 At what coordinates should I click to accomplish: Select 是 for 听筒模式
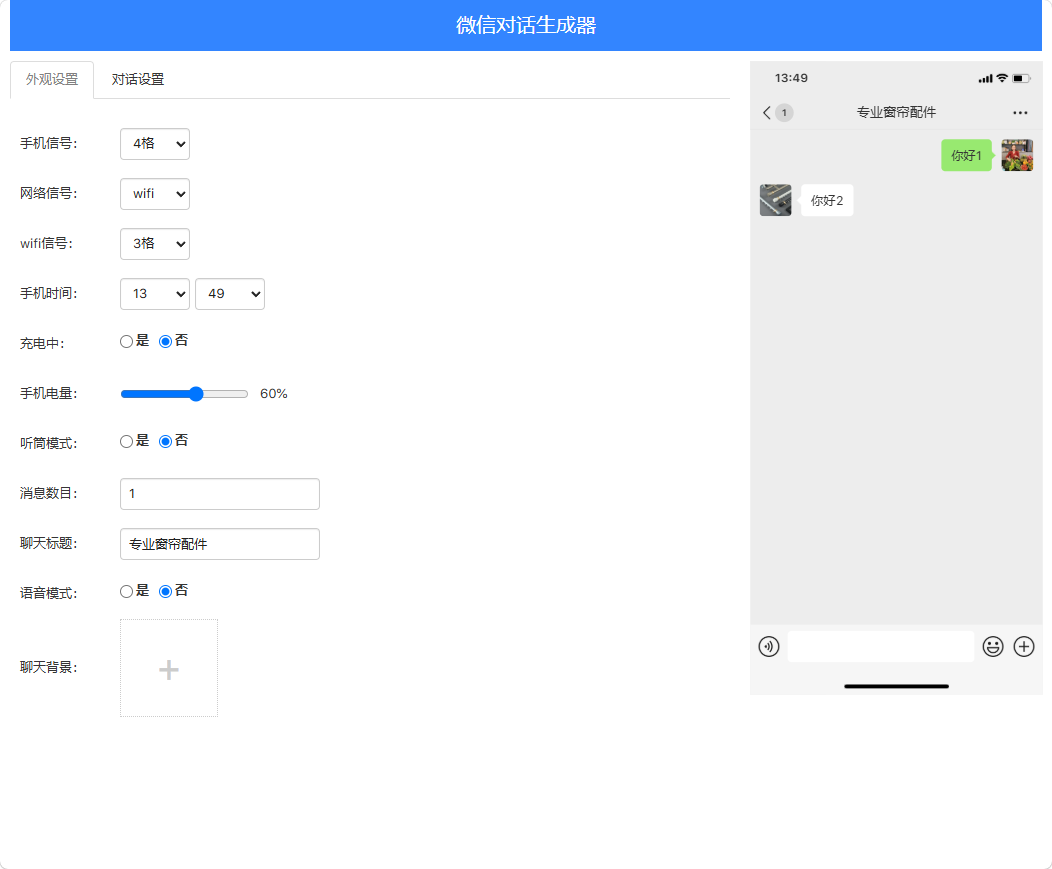126,442
